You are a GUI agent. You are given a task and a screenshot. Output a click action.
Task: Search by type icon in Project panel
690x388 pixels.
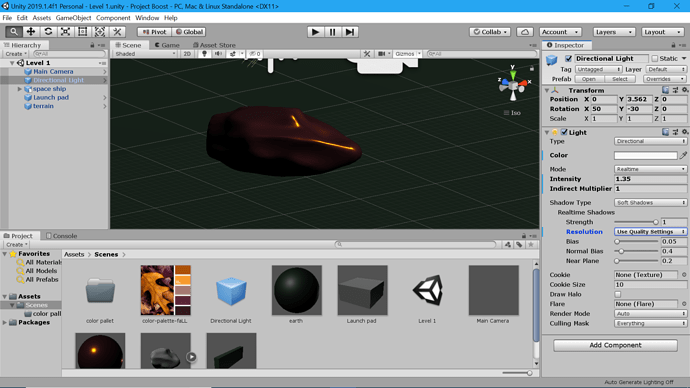click(508, 245)
